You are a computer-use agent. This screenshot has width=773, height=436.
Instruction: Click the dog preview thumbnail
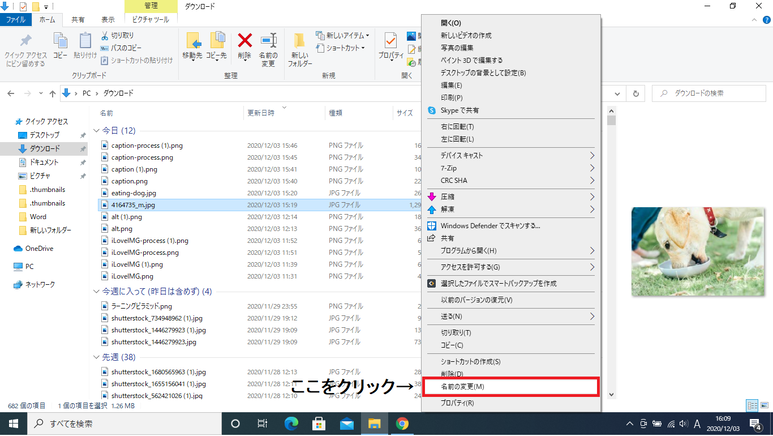coord(698,252)
